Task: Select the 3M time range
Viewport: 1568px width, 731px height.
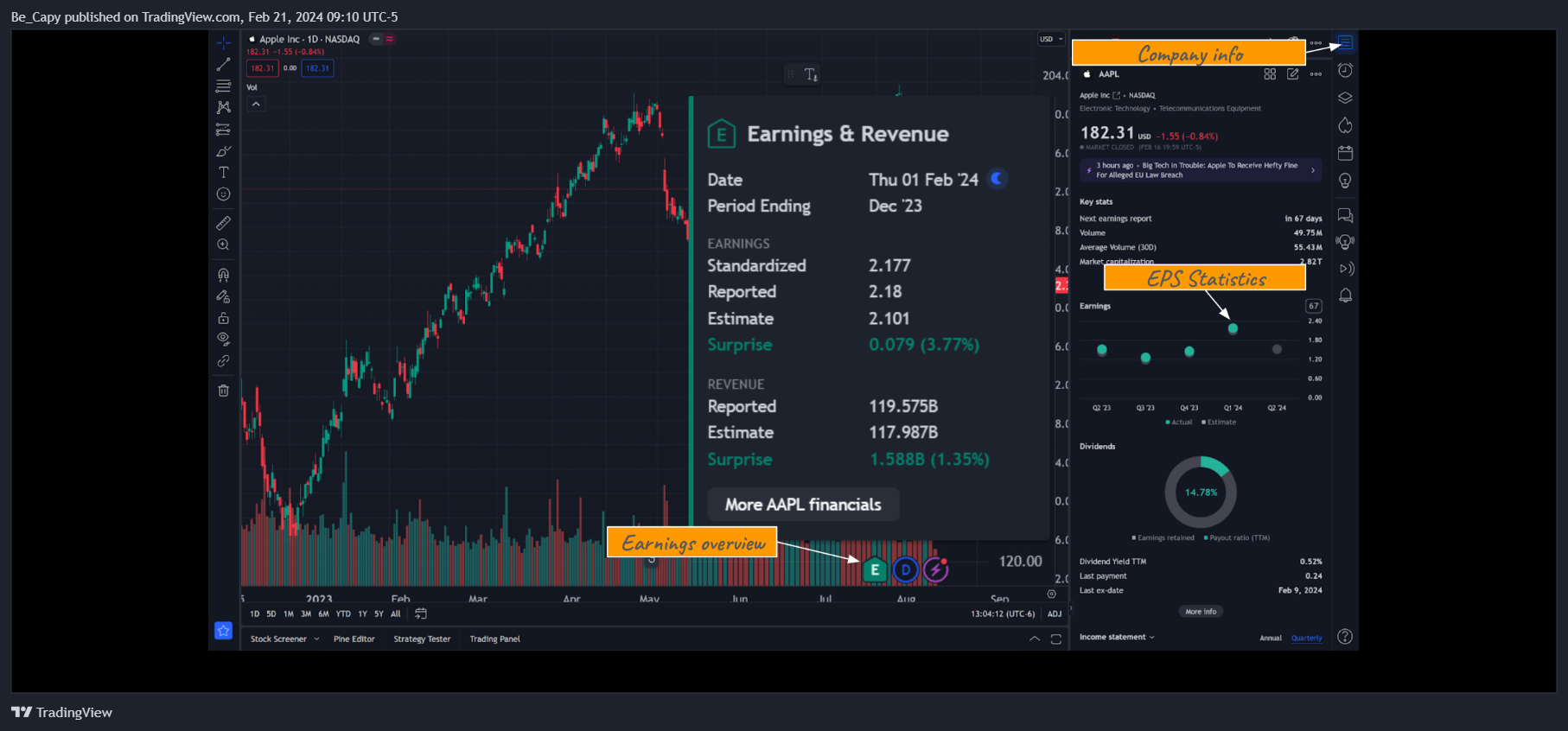Action: pyautogui.click(x=306, y=614)
